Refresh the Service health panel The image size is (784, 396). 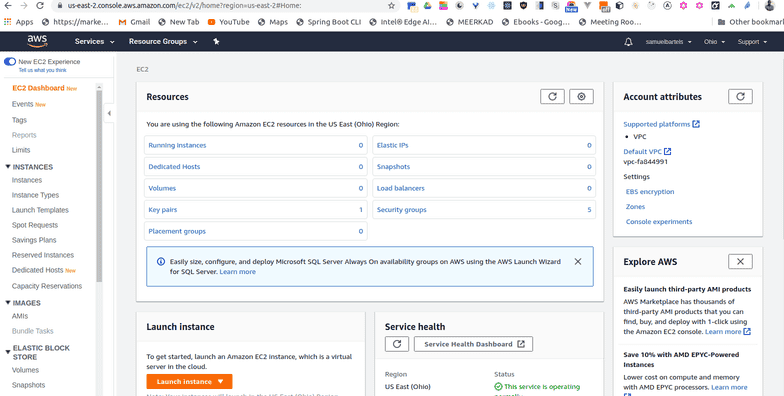coord(397,344)
